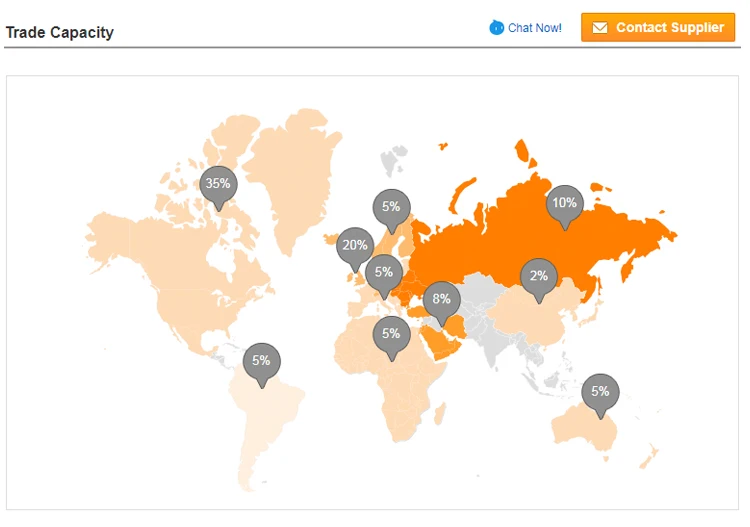The width and height of the screenshot is (750, 527).
Task: Select the 5% pin over South America
Action: 262,363
